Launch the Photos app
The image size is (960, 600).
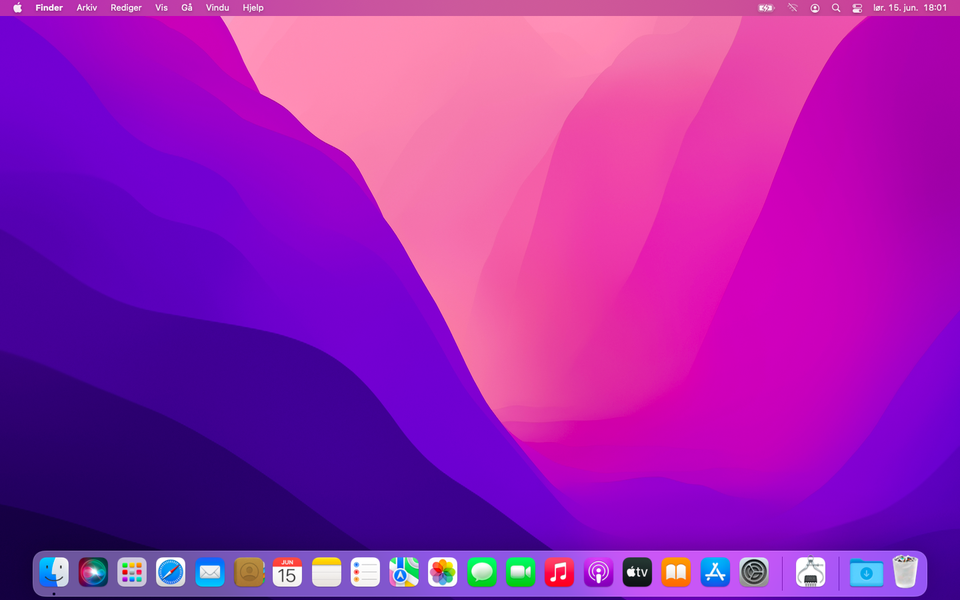click(443, 572)
